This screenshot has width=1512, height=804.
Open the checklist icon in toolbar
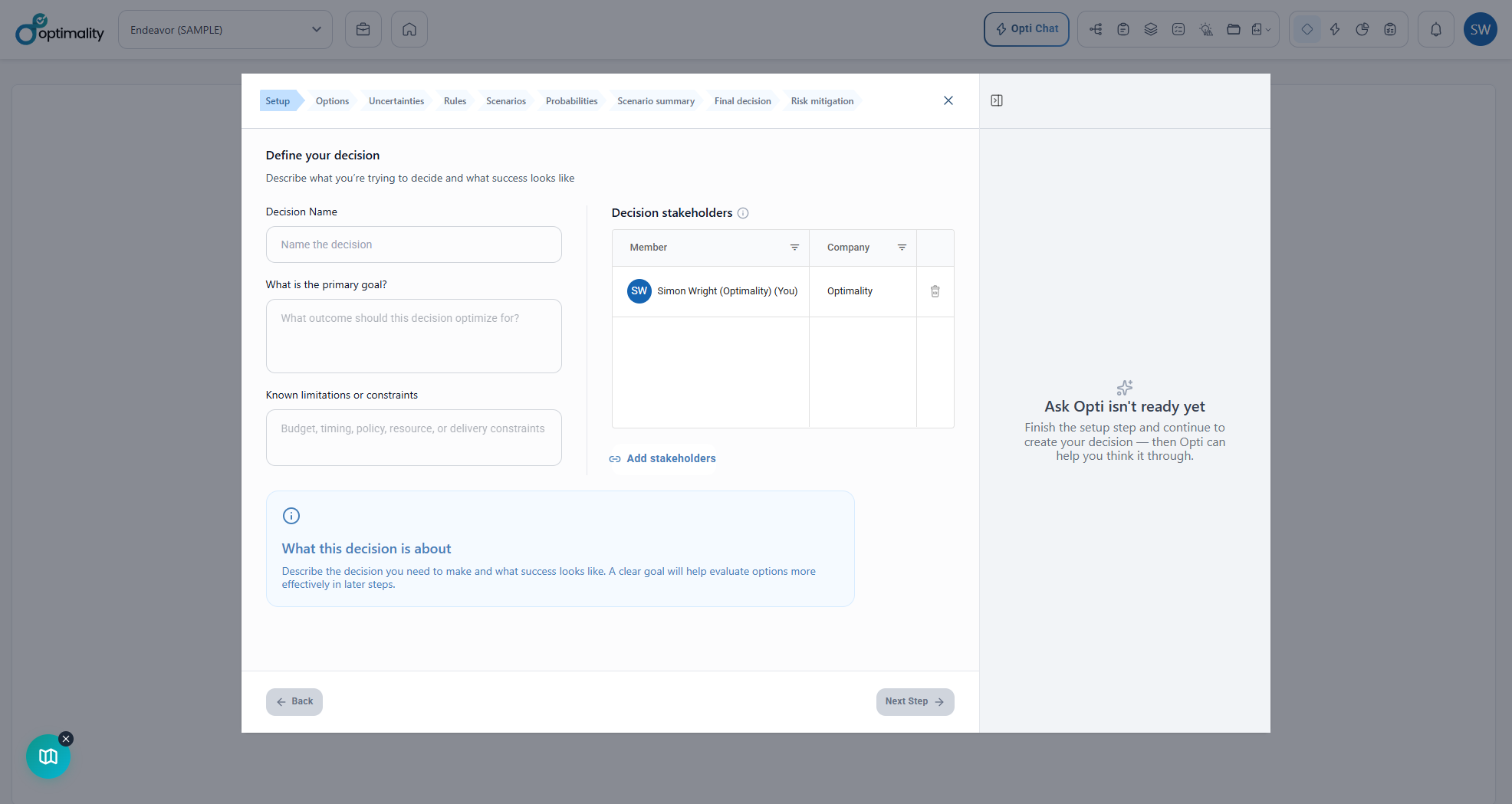[1178, 29]
